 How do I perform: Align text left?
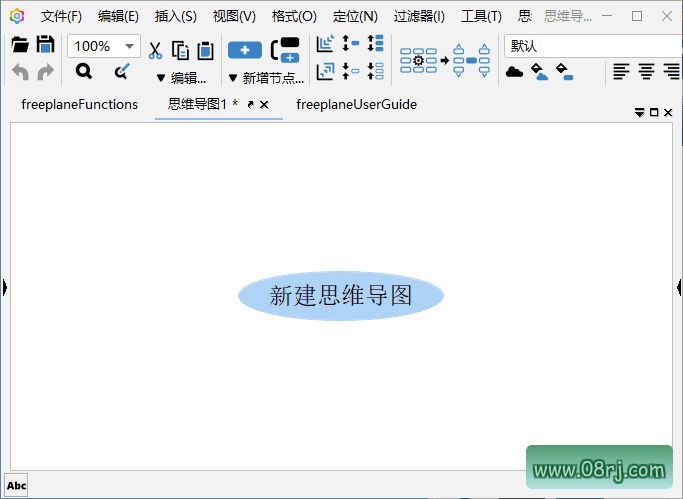coord(621,71)
